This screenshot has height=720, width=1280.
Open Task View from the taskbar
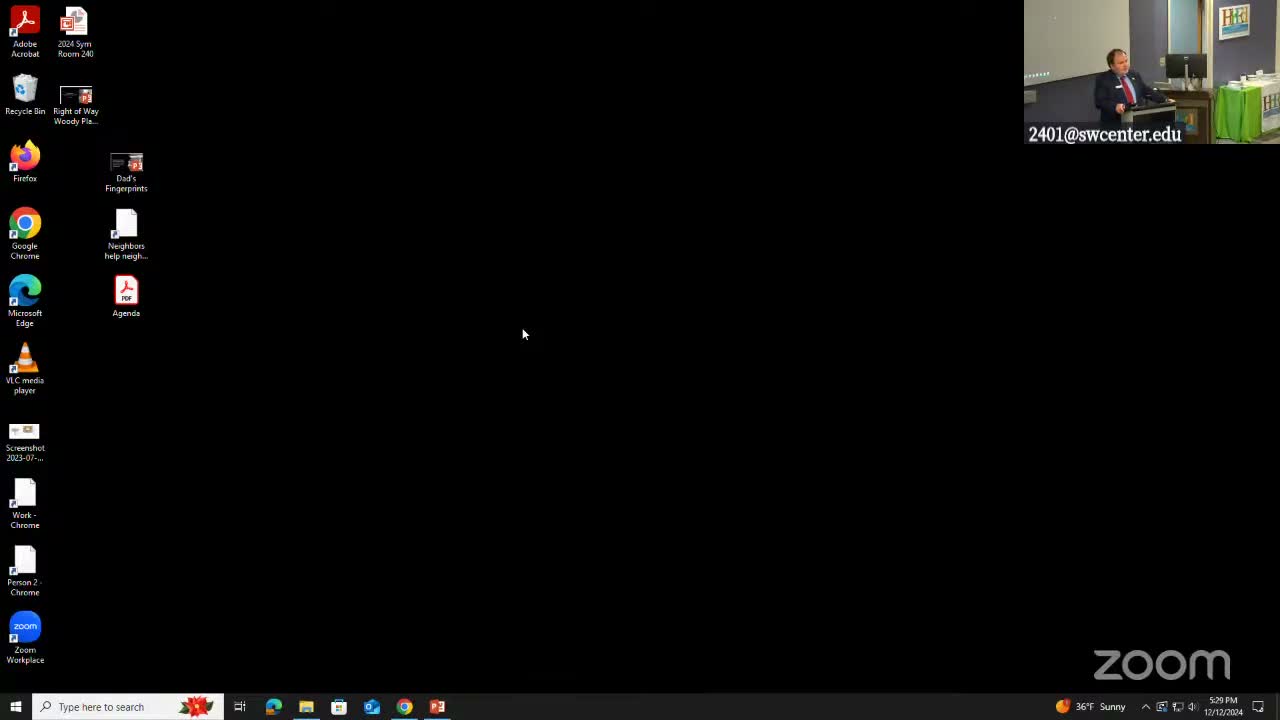(x=240, y=707)
